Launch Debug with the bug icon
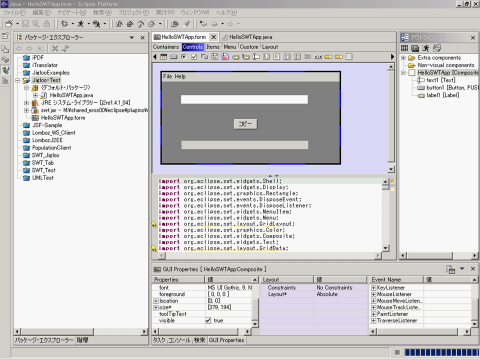The image size is (480, 360). tap(64, 24)
